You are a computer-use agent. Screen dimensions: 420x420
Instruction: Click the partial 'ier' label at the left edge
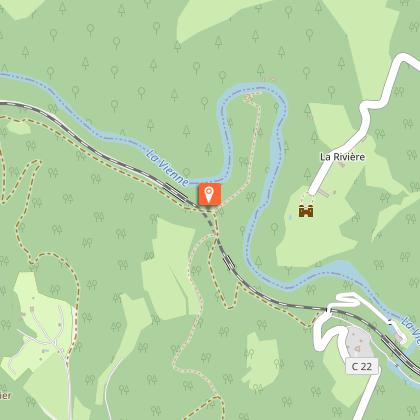tap(5, 395)
